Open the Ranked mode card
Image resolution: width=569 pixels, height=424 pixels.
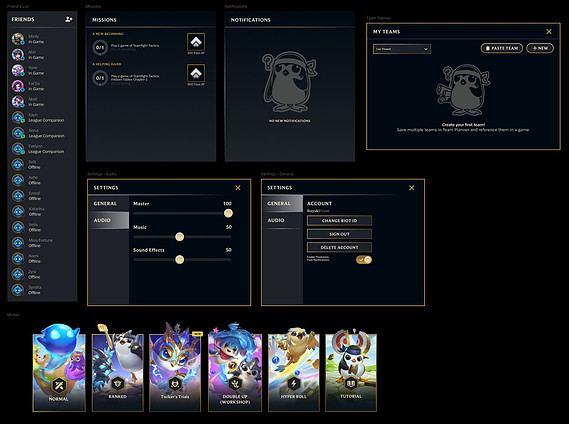tap(118, 372)
